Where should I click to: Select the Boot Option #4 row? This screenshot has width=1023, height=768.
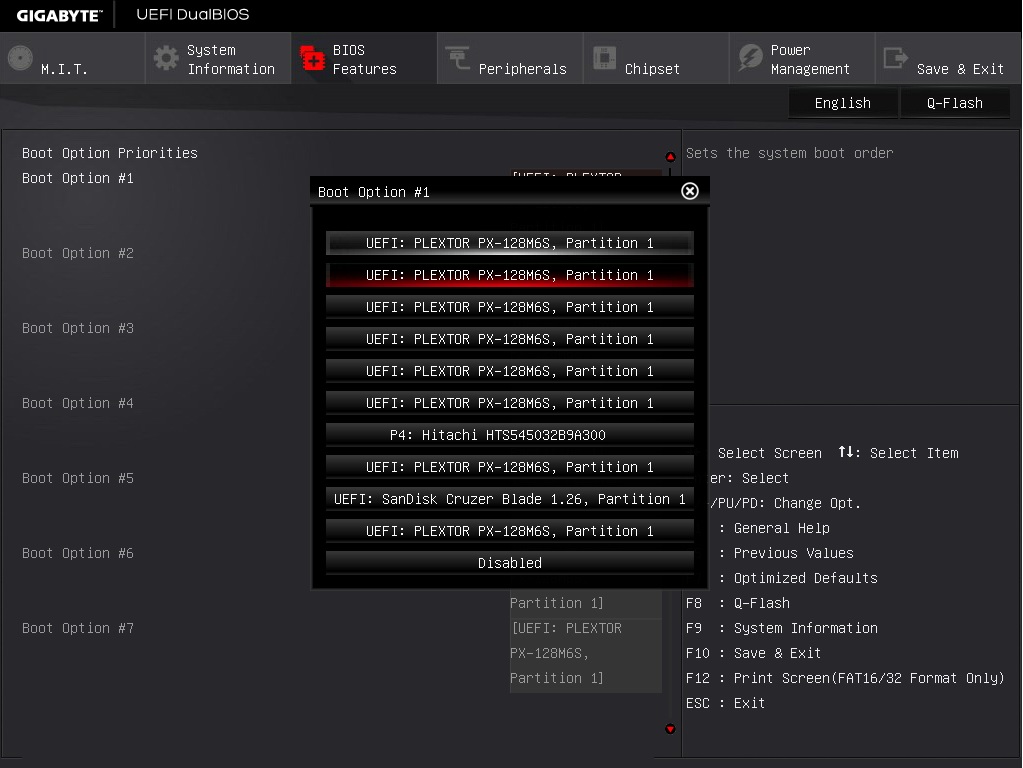[x=78, y=403]
